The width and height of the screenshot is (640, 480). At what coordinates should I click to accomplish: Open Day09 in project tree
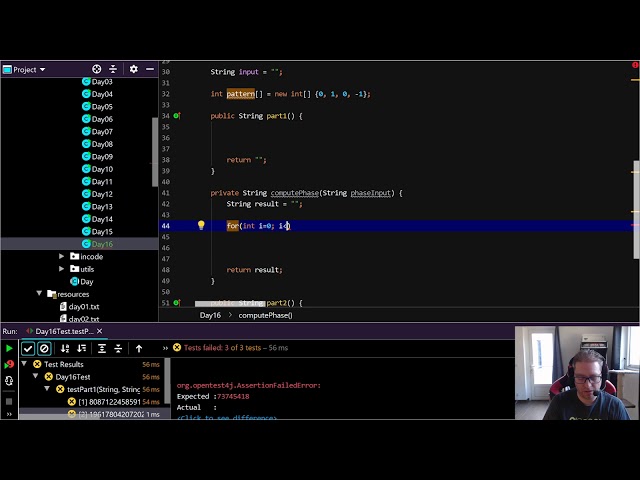coord(102,157)
